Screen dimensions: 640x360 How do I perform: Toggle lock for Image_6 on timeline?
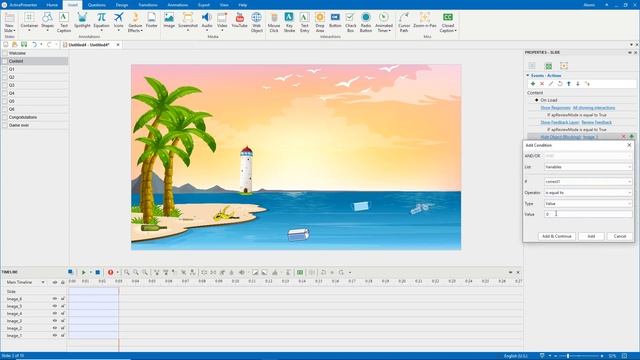pyautogui.click(x=63, y=299)
